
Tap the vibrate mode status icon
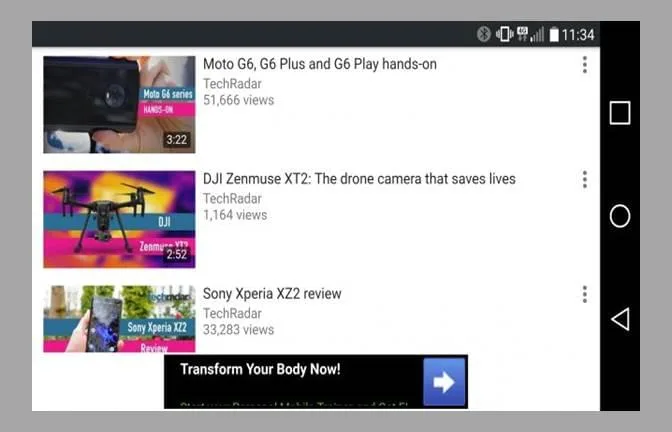point(504,34)
